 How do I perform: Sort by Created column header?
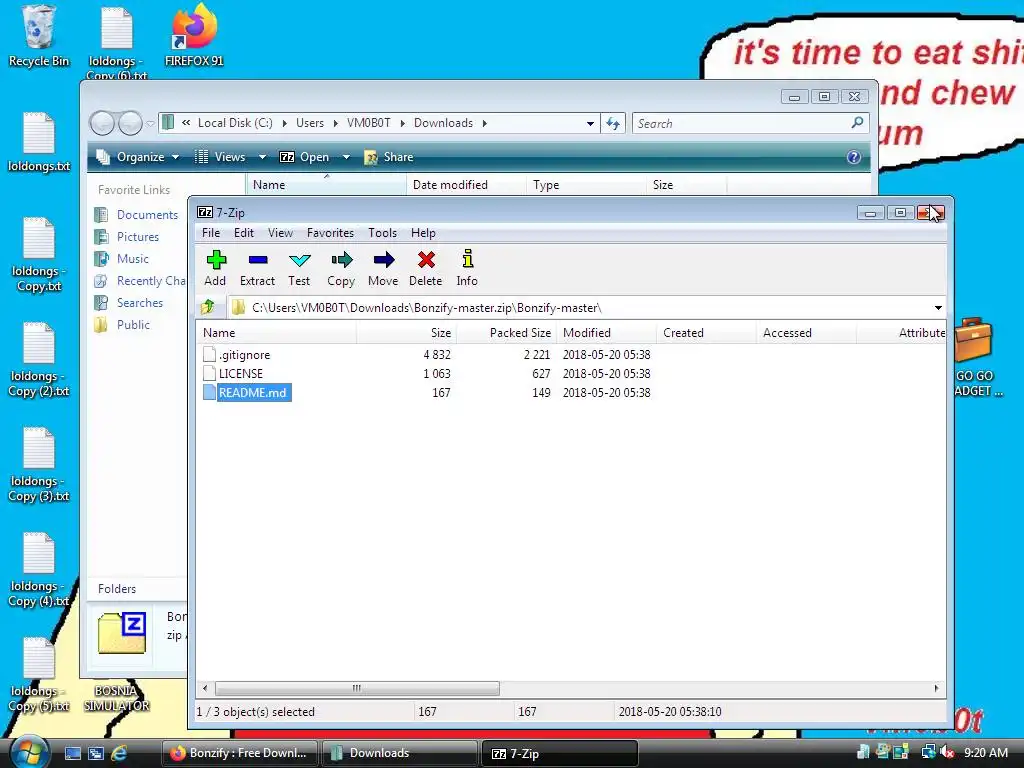(x=706, y=333)
